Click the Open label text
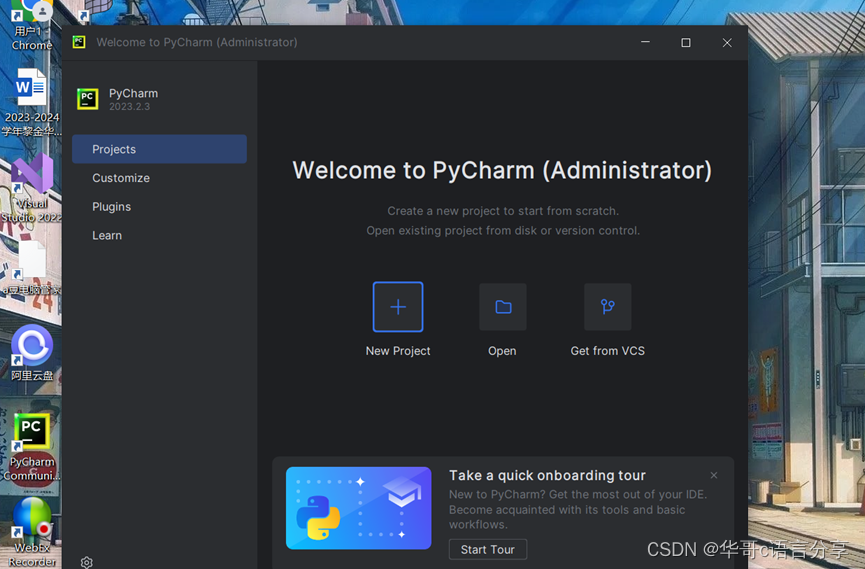 tap(502, 351)
